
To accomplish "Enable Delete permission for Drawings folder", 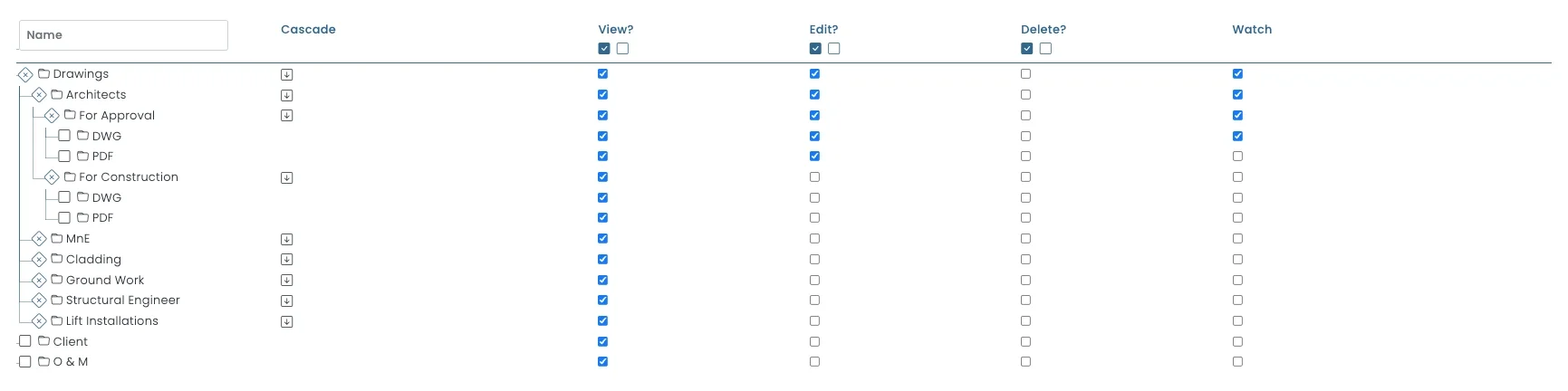I will coord(1025,74).
